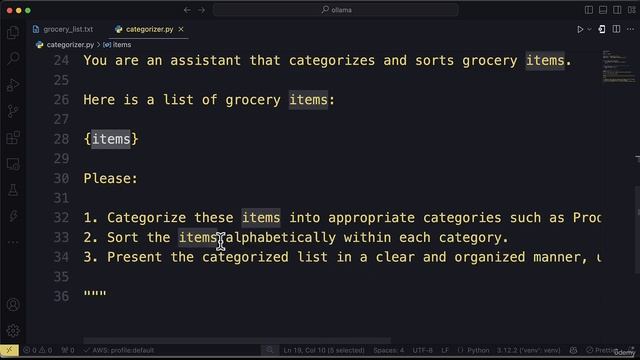The height and width of the screenshot is (360, 640).
Task: Click the Ln 19, Col 10 position indicator
Action: click(324, 350)
